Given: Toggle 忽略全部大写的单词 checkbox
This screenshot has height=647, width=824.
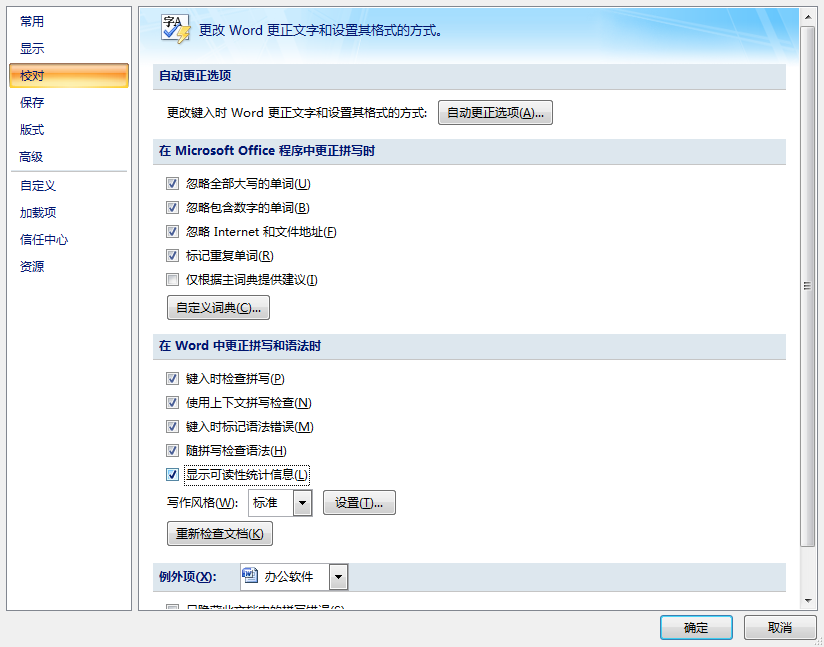Looking at the screenshot, I should pos(172,183).
